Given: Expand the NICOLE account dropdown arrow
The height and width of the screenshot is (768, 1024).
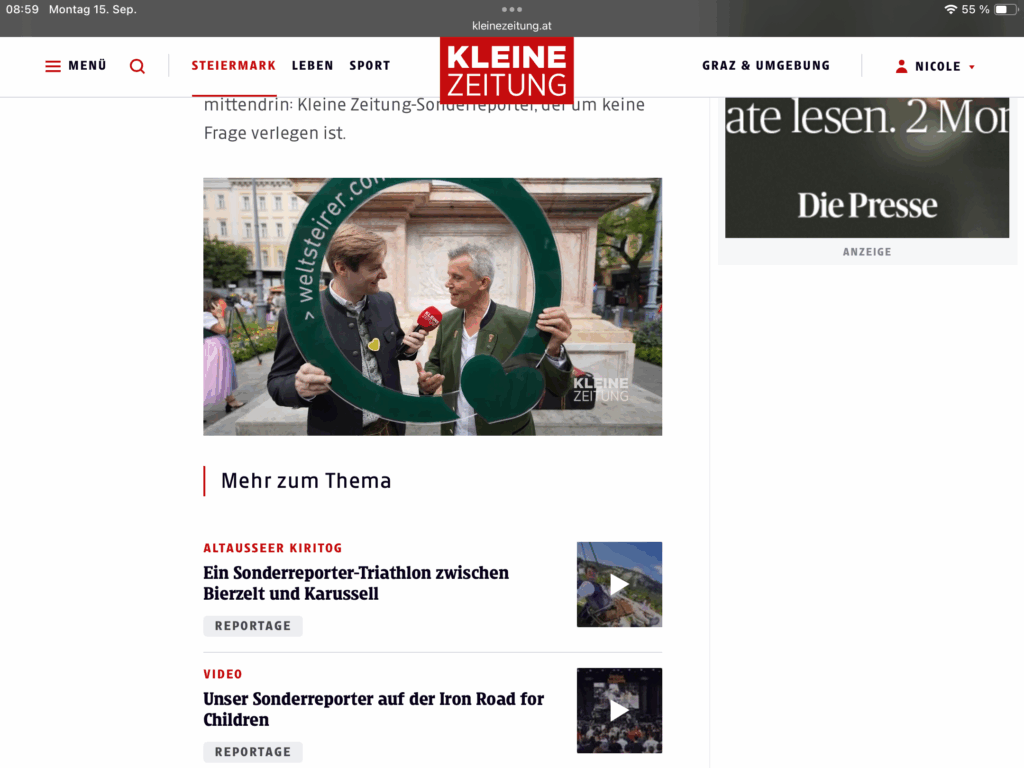Looking at the screenshot, I should pyautogui.click(x=972, y=67).
